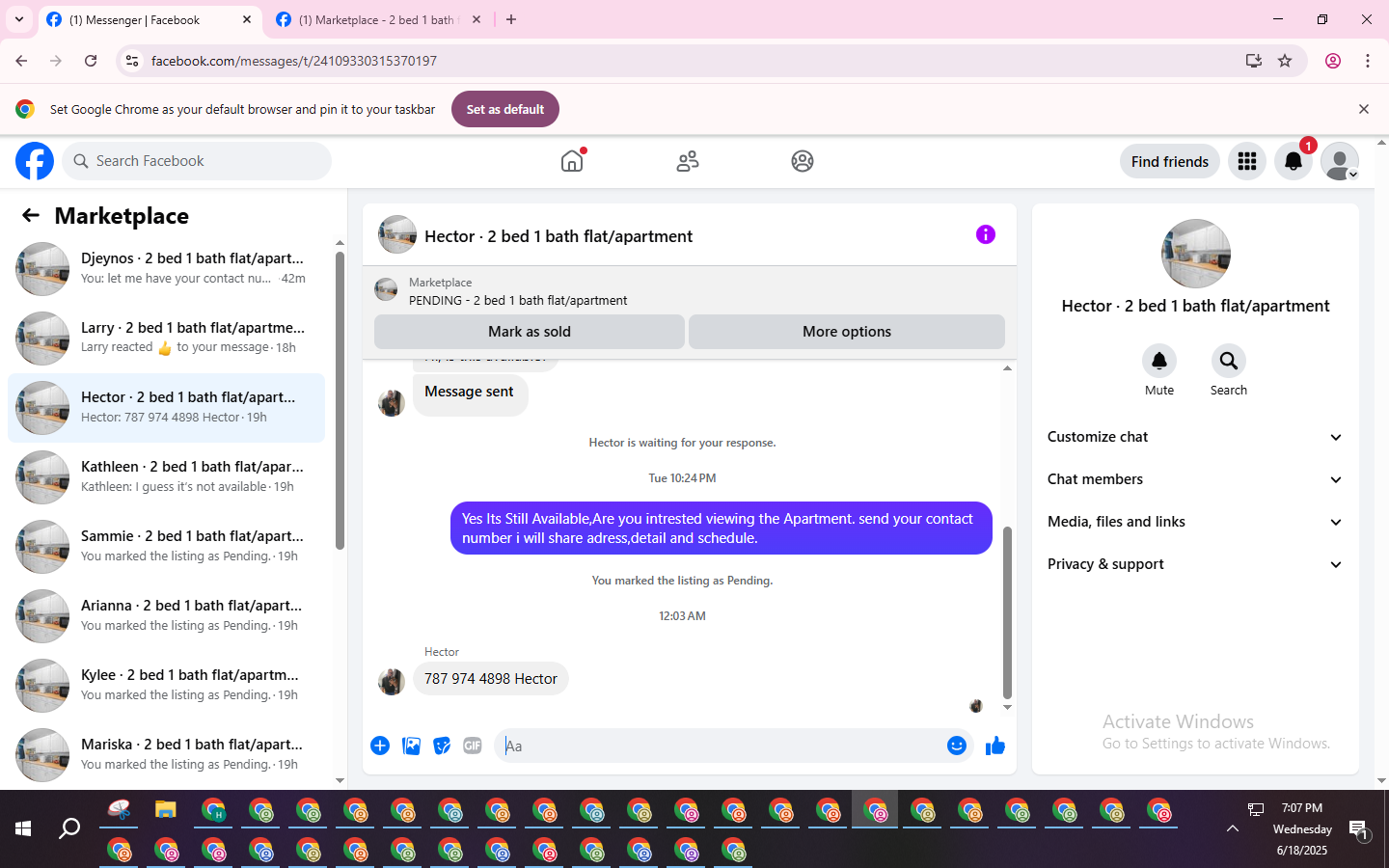Open the Groups icon in top navigation
Viewport: 1389px width, 868px height.
pyautogui.click(x=803, y=161)
